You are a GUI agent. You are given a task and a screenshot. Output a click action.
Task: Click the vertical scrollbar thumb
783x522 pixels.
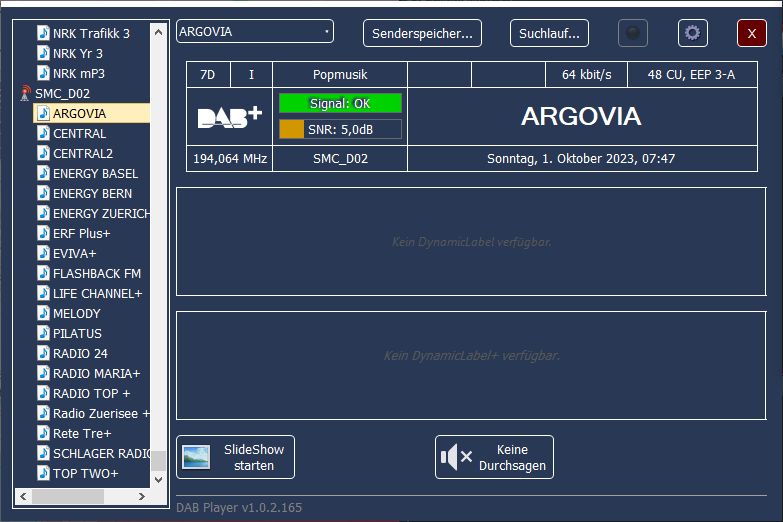coord(158,461)
